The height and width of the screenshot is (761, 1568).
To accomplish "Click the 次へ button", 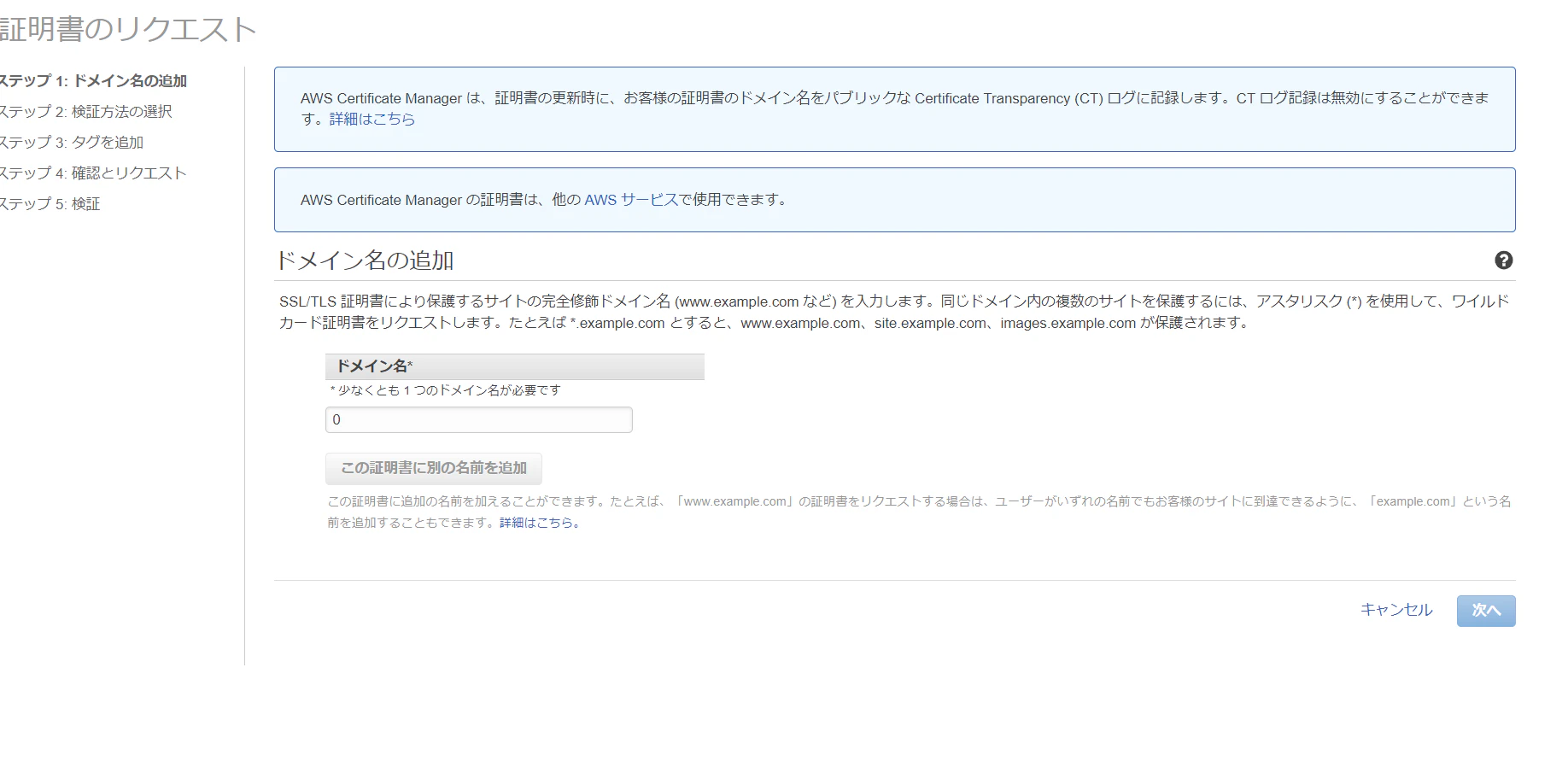I will [x=1486, y=611].
